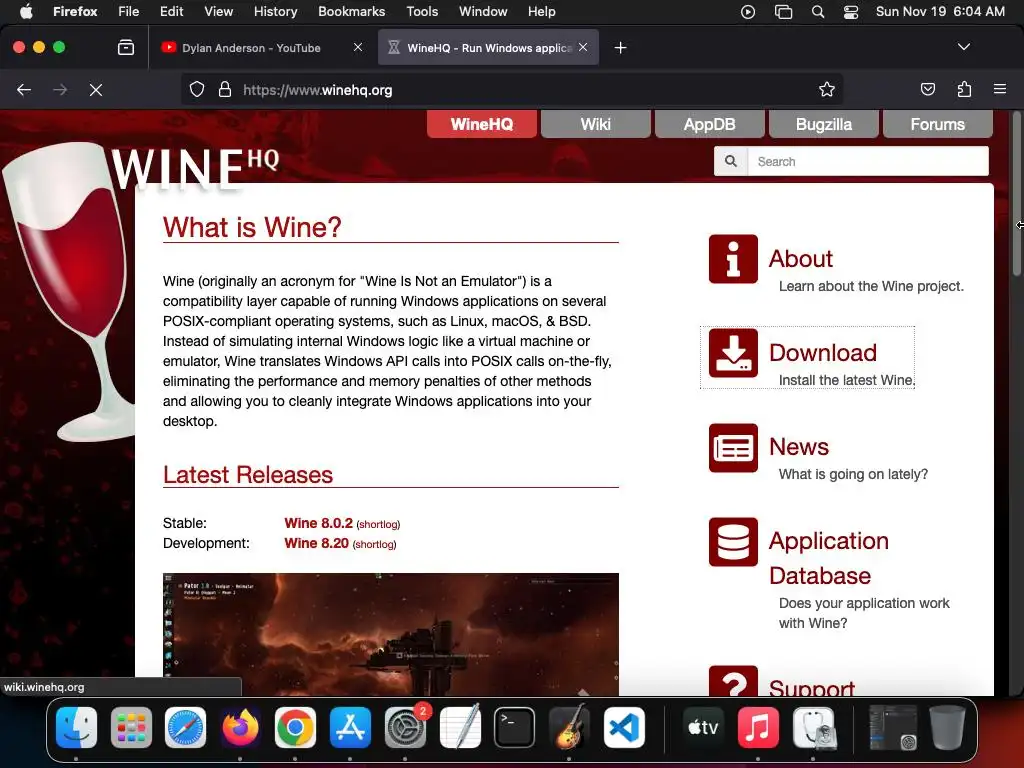Screen dimensions: 1024x768
Task: Open GarageBand in the Dock
Action: [569, 728]
